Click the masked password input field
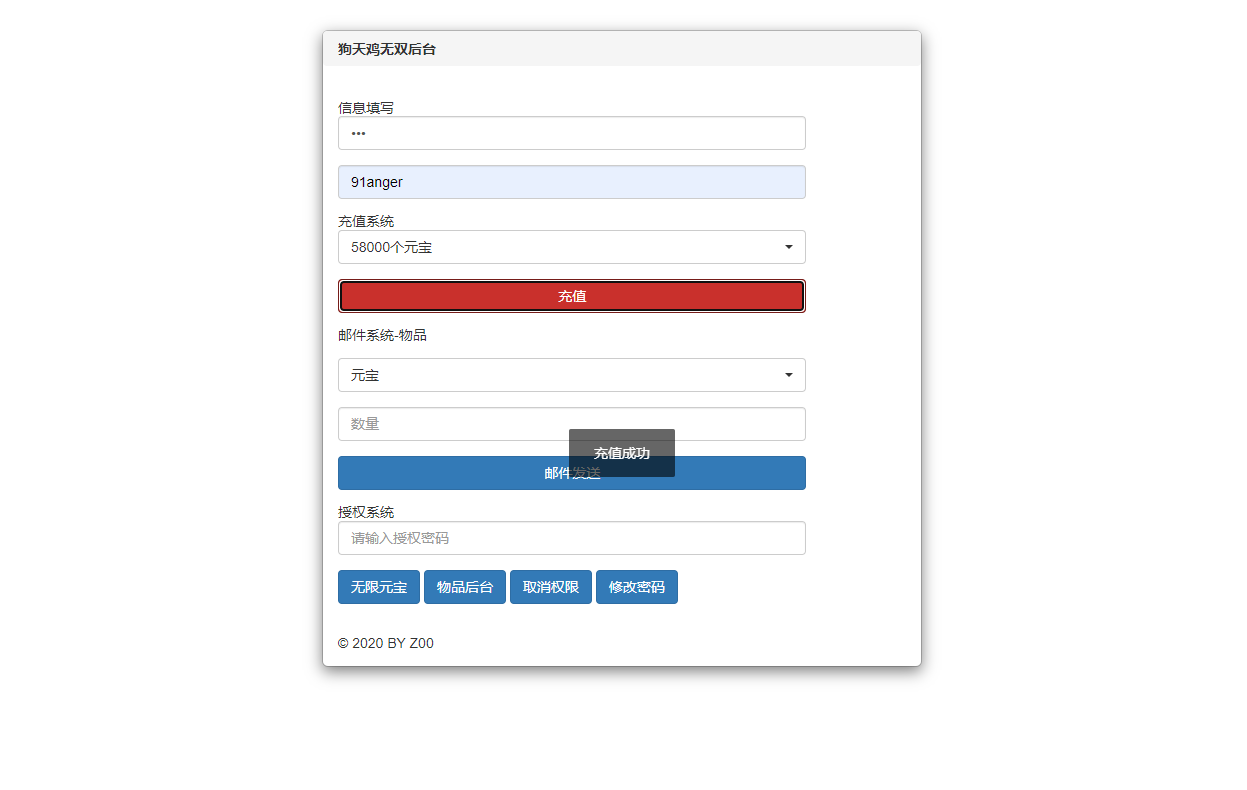The width and height of the screenshot is (1247, 790). tap(571, 133)
